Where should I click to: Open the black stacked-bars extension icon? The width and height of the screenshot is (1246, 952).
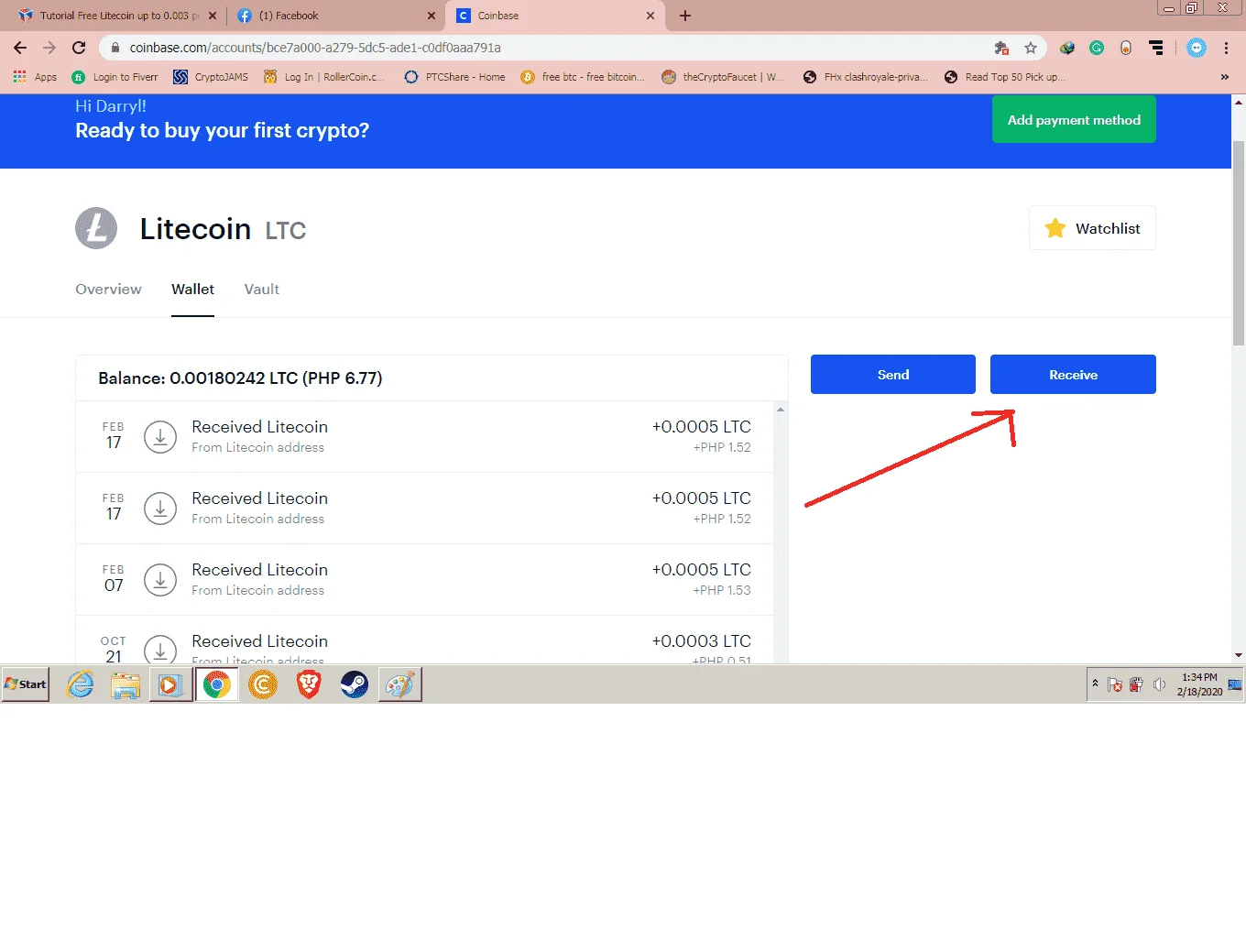tap(1156, 48)
